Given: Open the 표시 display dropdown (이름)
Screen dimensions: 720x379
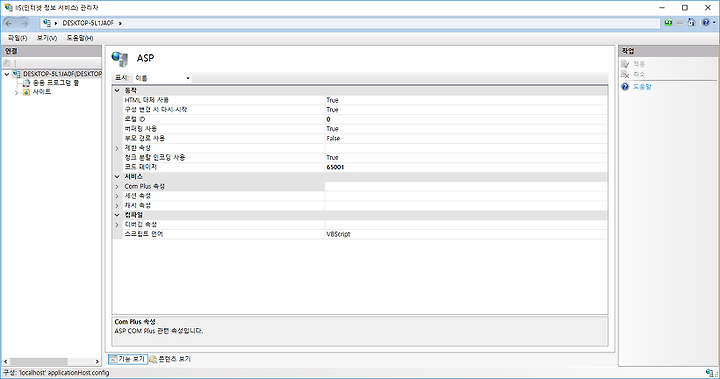Looking at the screenshot, I should point(162,78).
